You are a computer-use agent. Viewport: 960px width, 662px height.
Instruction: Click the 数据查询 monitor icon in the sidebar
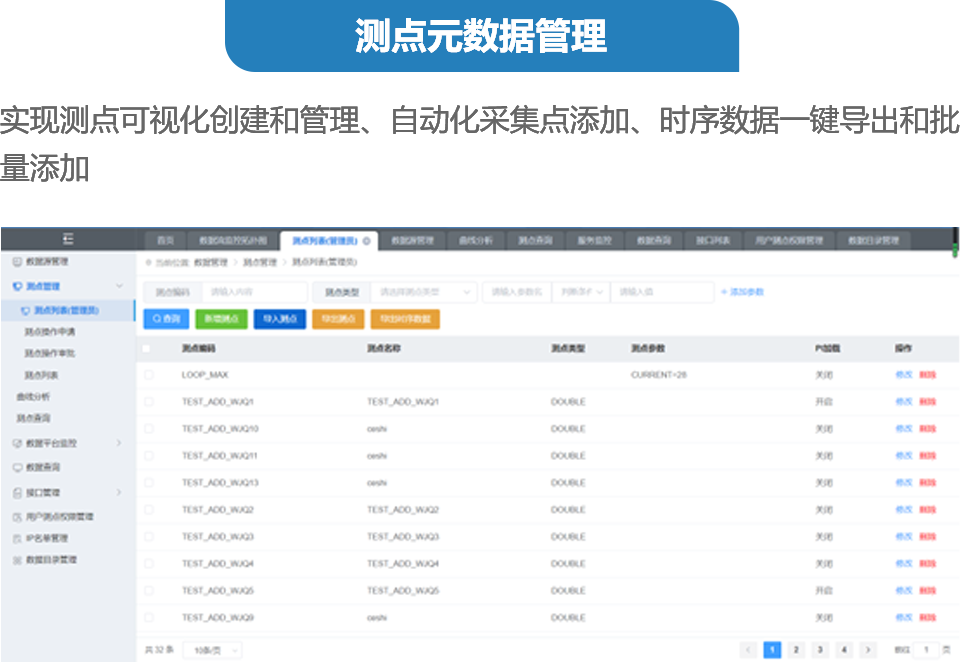(x=17, y=467)
